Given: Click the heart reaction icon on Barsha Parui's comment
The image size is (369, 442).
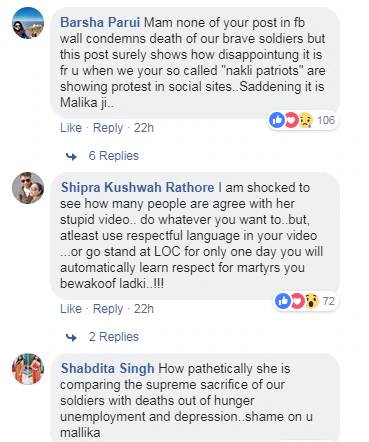Looking at the screenshot, I should point(291,120).
